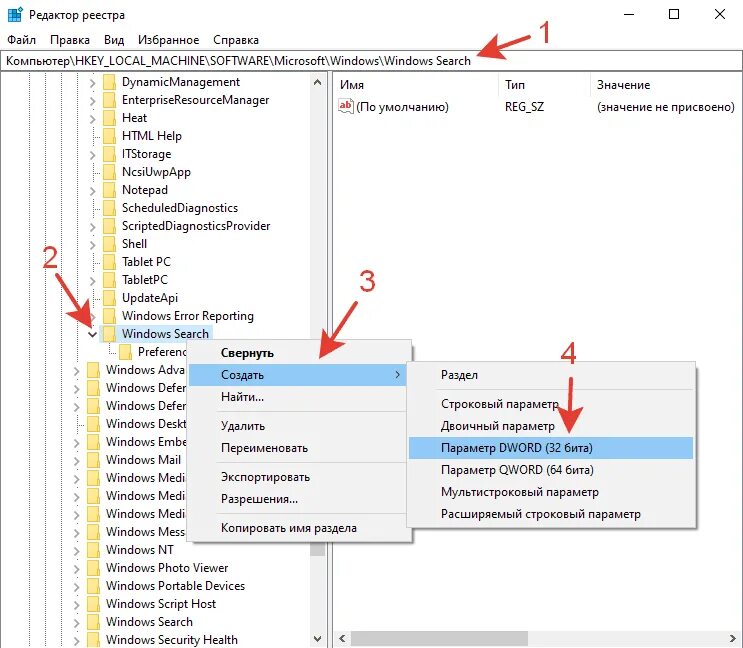The width and height of the screenshot is (743, 648).
Task: Open the Избранное menu
Action: pyautogui.click(x=168, y=40)
